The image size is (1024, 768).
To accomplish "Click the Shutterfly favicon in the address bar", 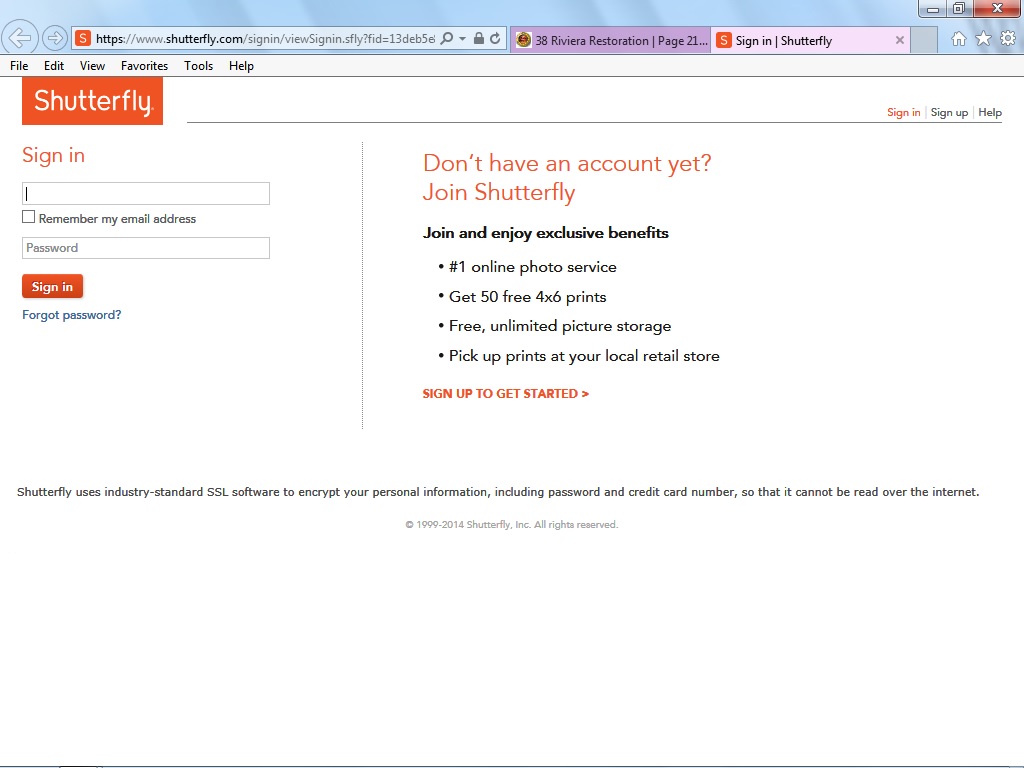I will [83, 39].
